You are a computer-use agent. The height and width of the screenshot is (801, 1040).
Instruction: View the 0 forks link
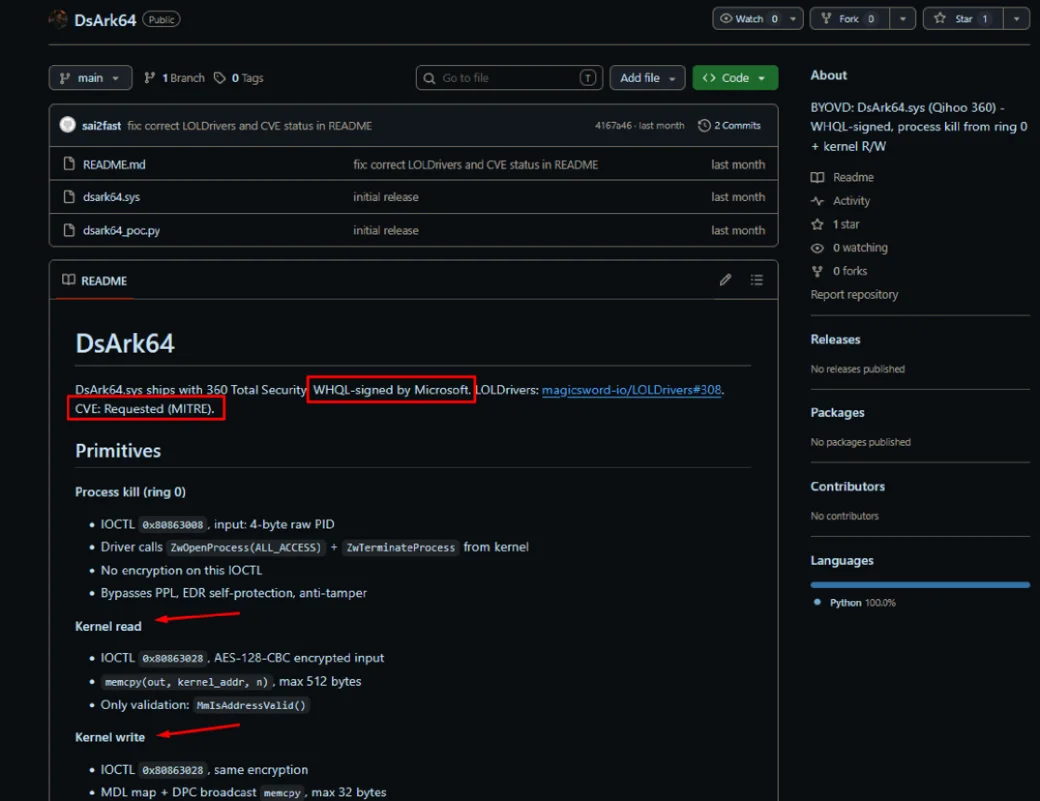pos(839,271)
